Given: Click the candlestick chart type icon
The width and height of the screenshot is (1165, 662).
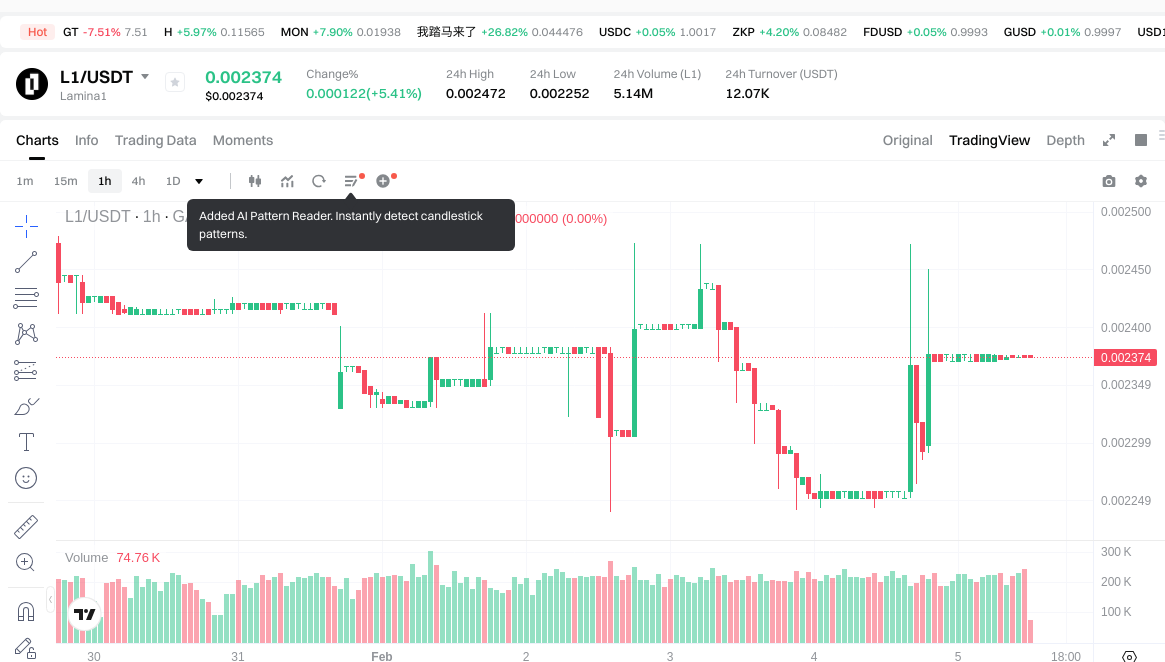Looking at the screenshot, I should click(x=254, y=181).
